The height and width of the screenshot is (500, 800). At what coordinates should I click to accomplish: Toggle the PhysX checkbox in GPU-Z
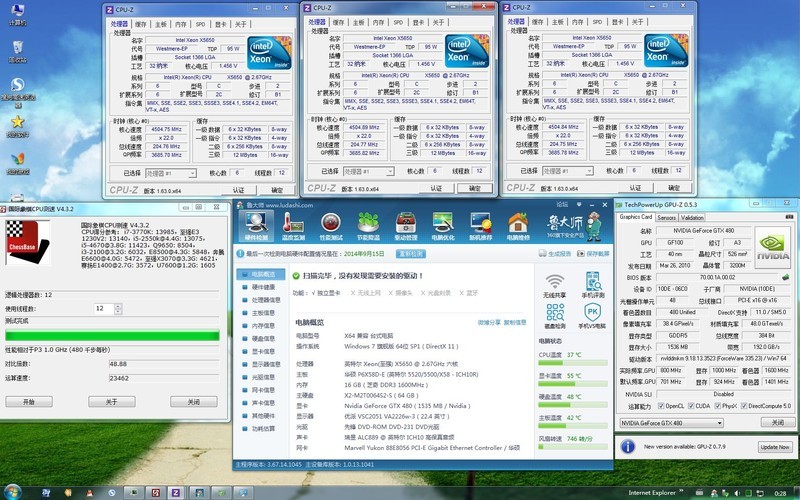click(x=717, y=406)
